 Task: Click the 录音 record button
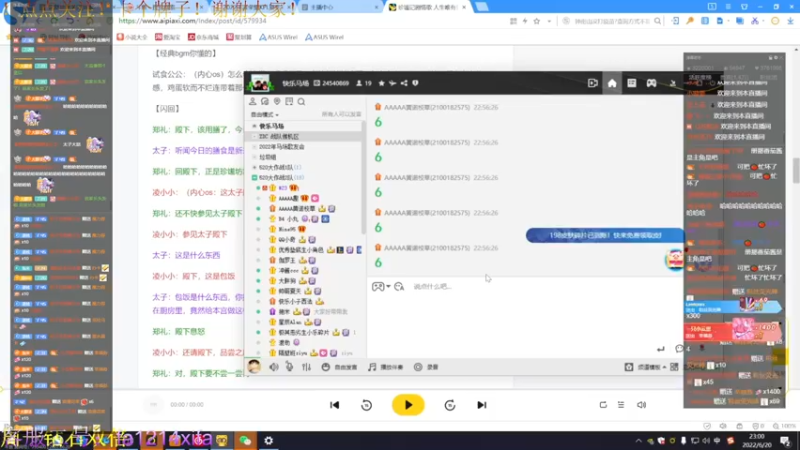[x=427, y=367]
